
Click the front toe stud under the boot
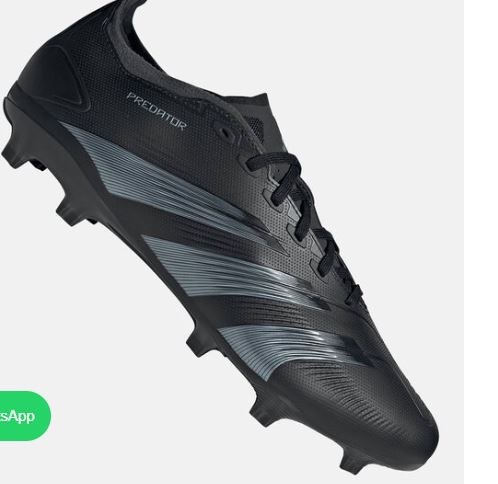353,462
